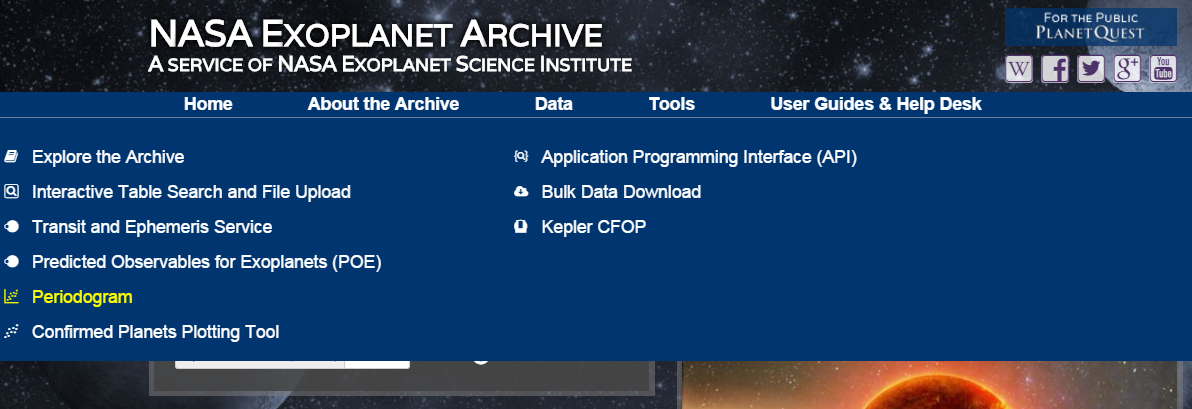Open the Home menu
1192x409 pixels.
point(208,104)
